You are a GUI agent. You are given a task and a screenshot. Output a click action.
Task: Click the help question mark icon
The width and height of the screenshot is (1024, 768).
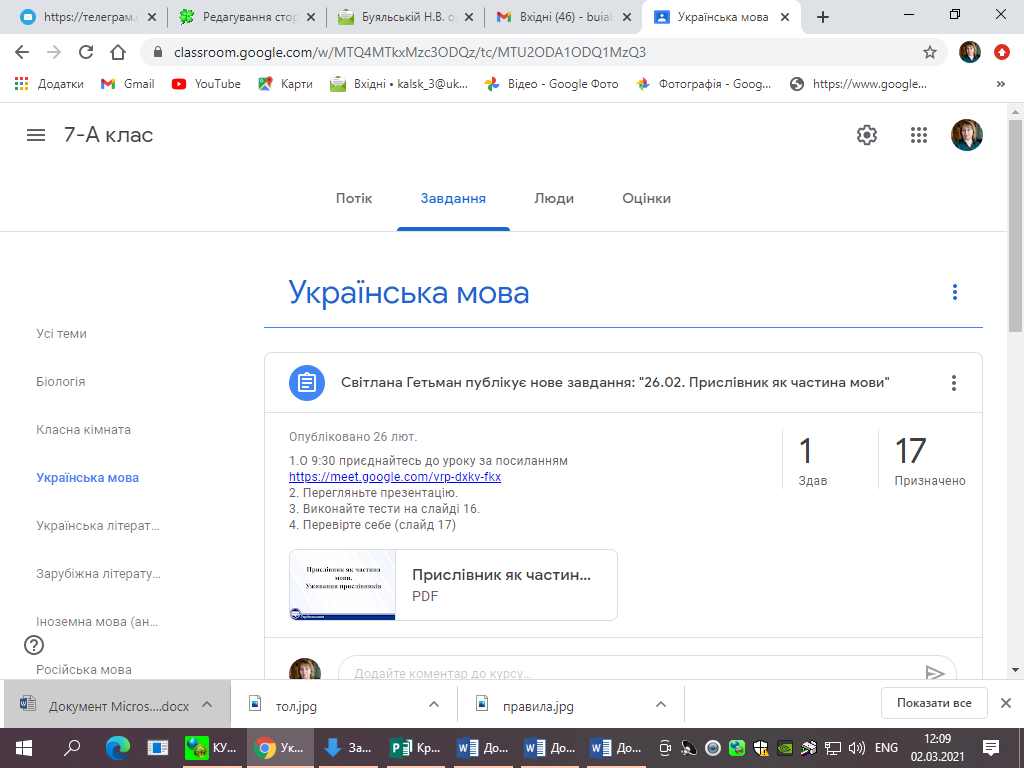click(33, 645)
